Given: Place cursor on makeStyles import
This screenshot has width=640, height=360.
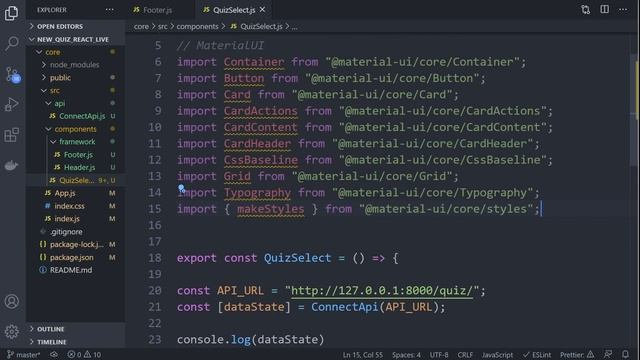Looking at the screenshot, I should pos(271,209).
